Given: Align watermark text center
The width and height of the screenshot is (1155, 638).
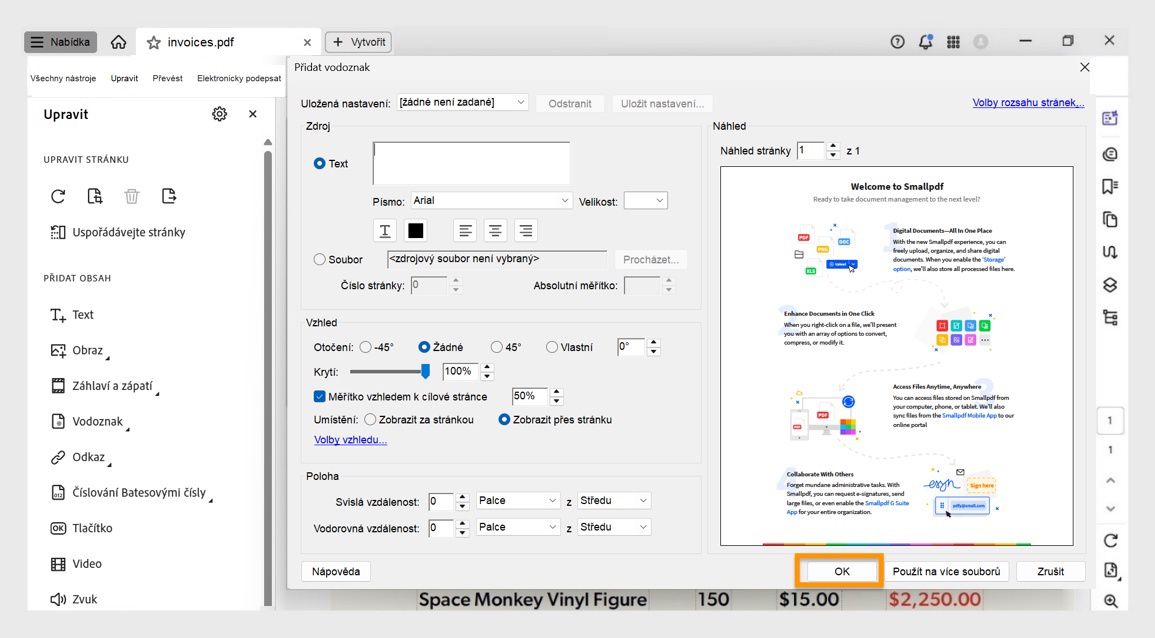Looking at the screenshot, I should [495, 231].
